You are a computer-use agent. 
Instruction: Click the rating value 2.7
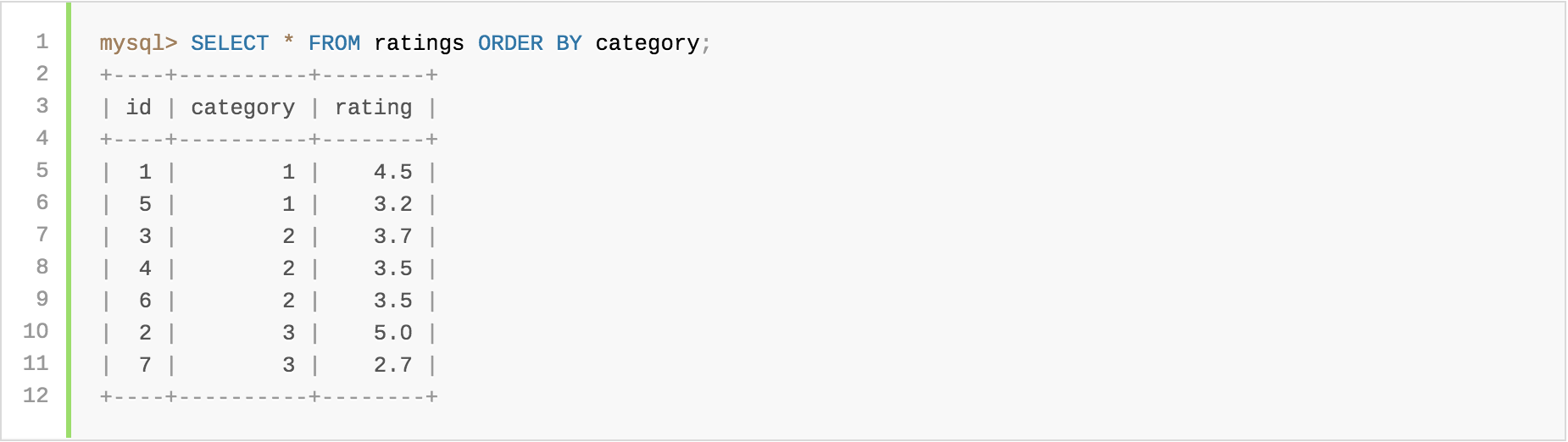tap(392, 365)
